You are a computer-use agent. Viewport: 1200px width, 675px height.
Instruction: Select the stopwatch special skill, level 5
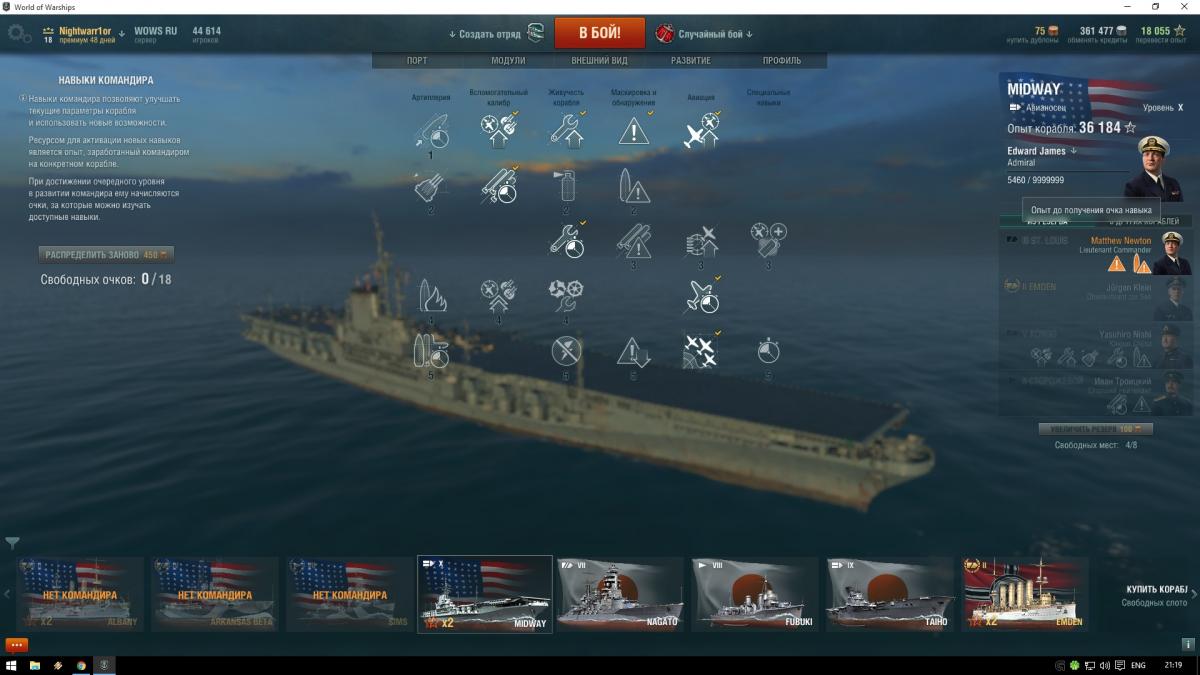pyautogui.click(x=768, y=351)
